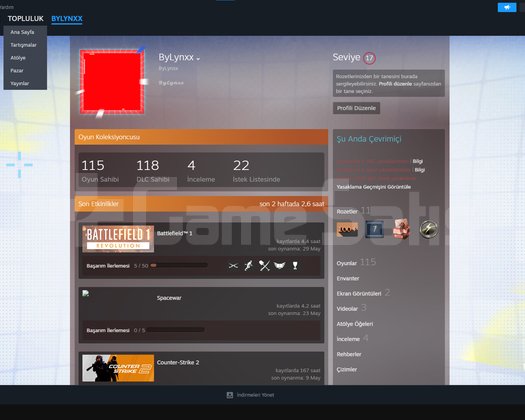Click the crossed rifles achievement icon
525x420 pixels.
(x=233, y=266)
